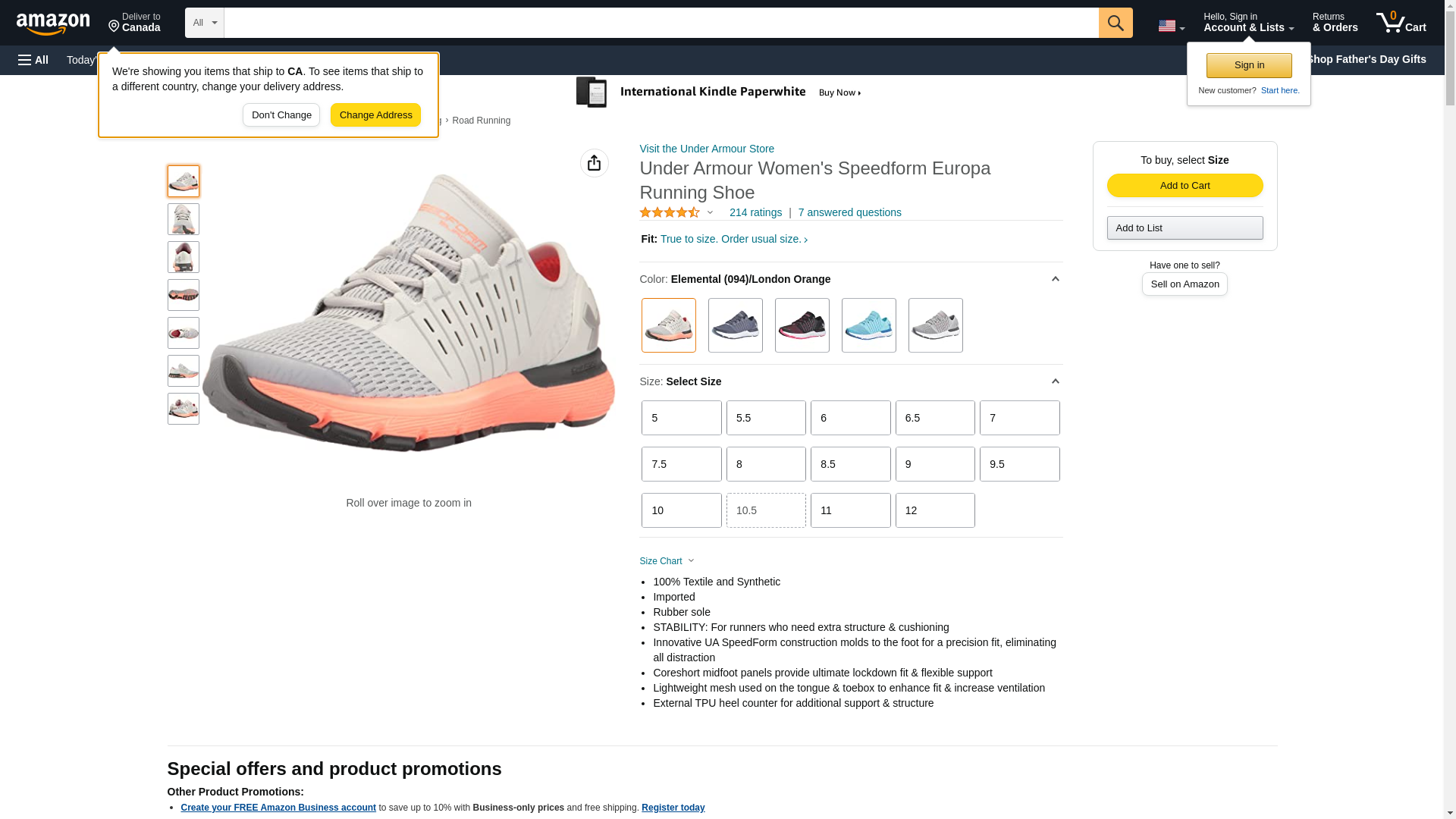Select size 11
Screen dimensions: 1456x819
point(850,510)
